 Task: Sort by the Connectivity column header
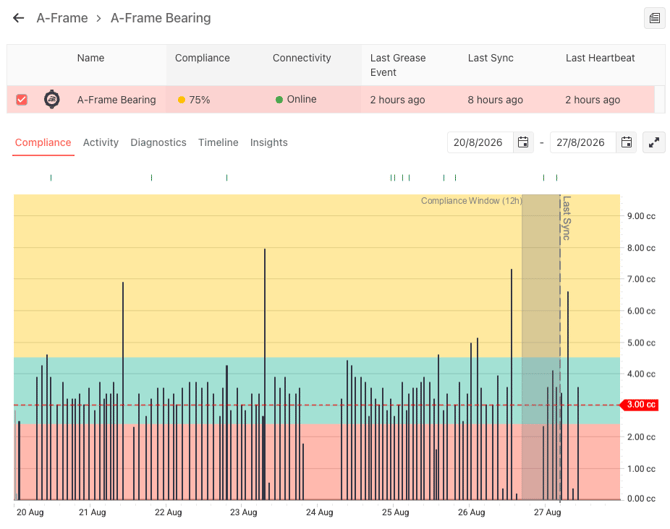pos(302,58)
